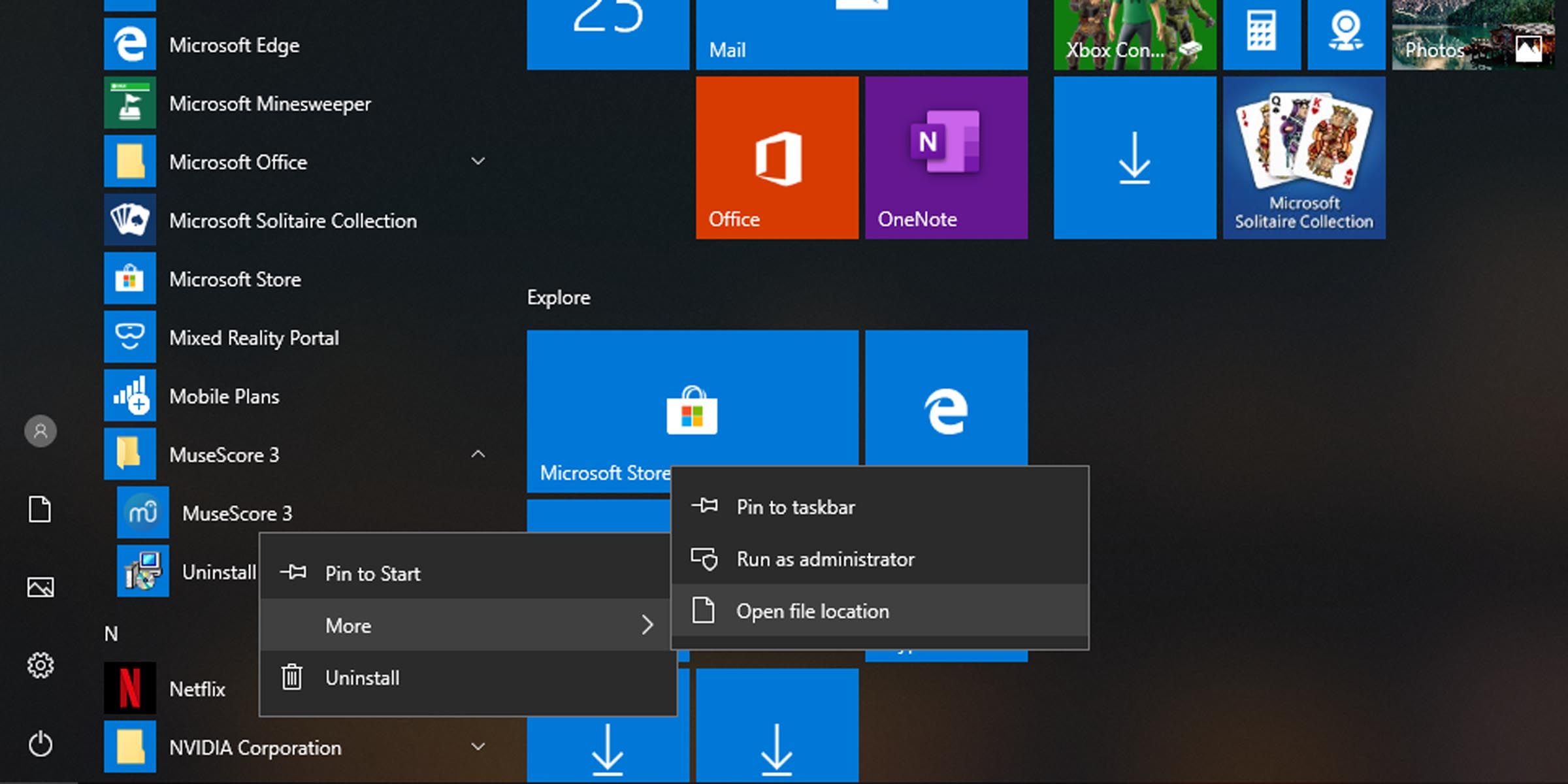
Task: Open the OneNote tile
Action: (x=946, y=157)
